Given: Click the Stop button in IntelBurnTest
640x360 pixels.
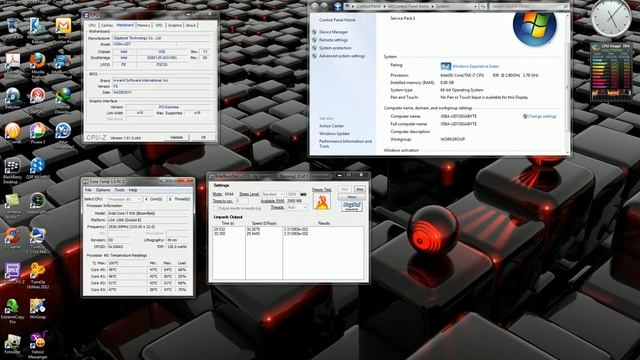Looking at the screenshot, I should pos(360,189).
